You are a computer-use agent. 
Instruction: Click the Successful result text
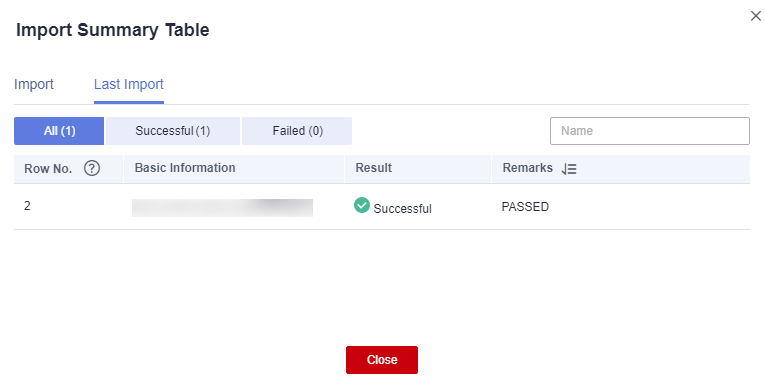(x=403, y=209)
